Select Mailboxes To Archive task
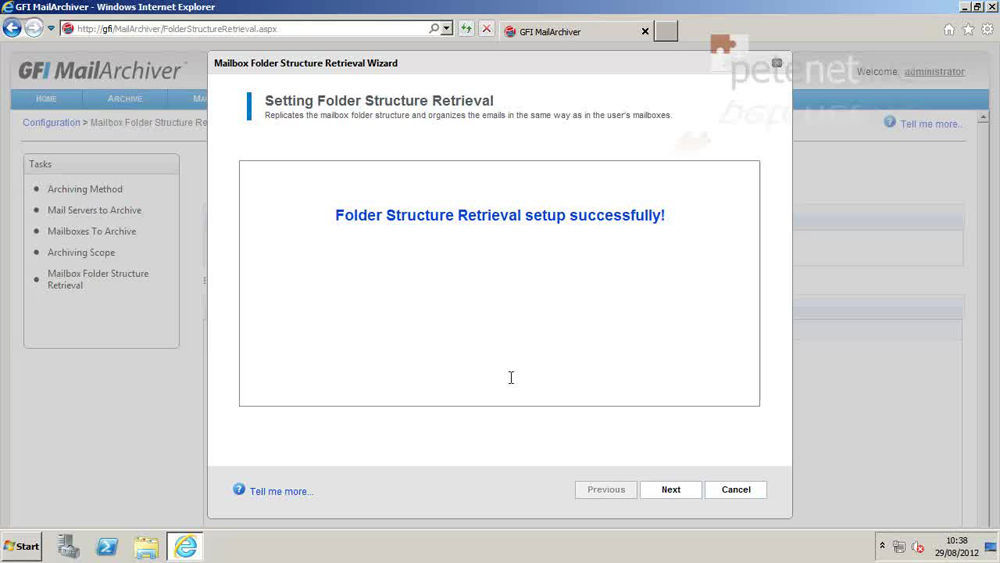 tap(92, 231)
